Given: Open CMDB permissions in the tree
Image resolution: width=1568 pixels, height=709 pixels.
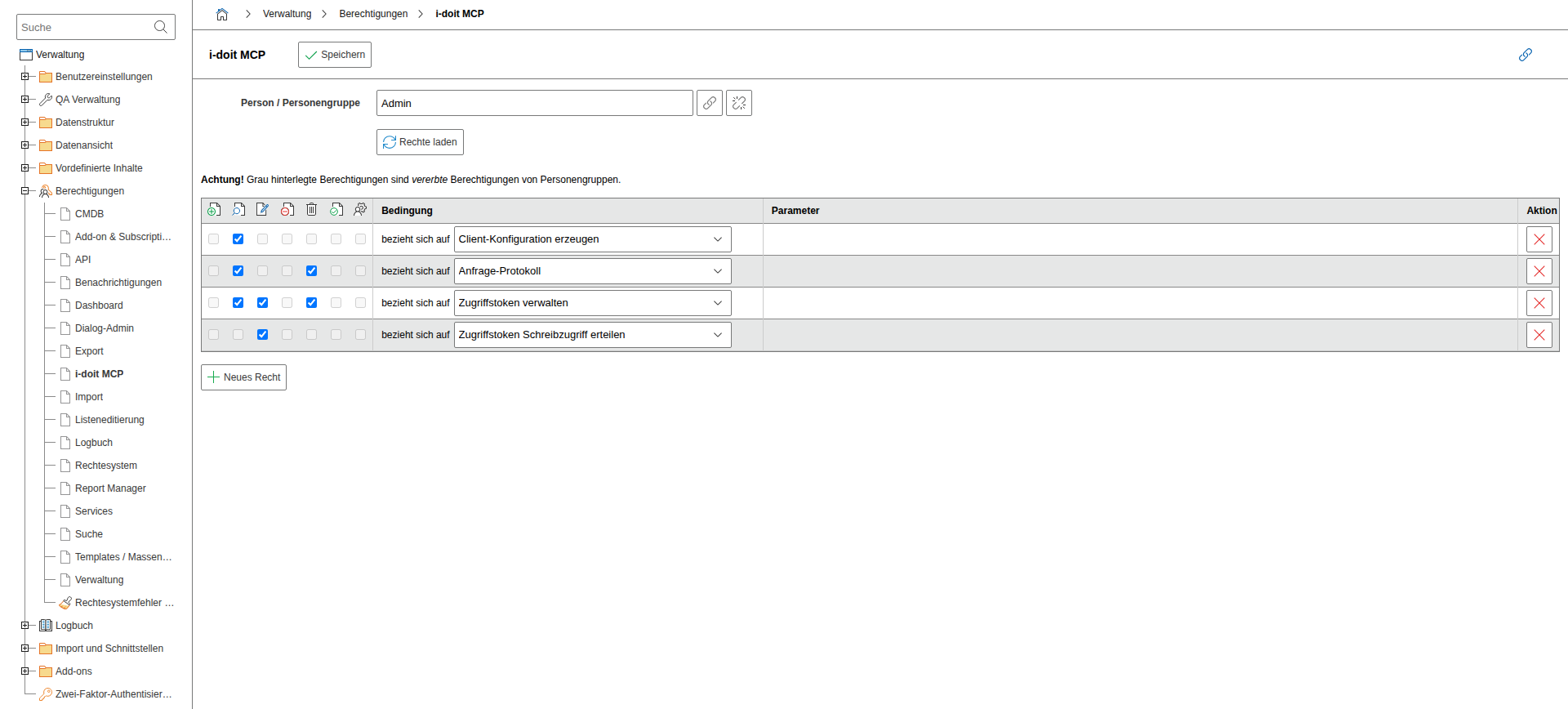Looking at the screenshot, I should tap(89, 214).
